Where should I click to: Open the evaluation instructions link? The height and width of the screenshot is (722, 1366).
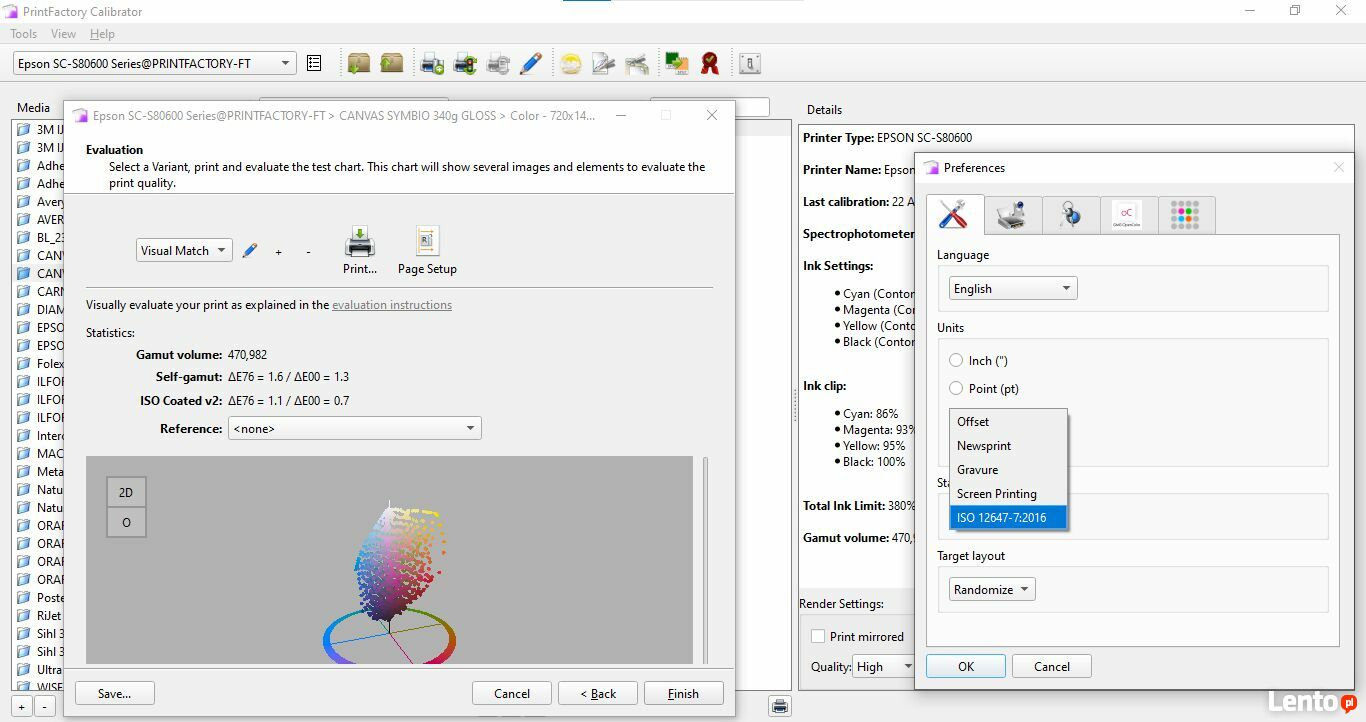(391, 305)
